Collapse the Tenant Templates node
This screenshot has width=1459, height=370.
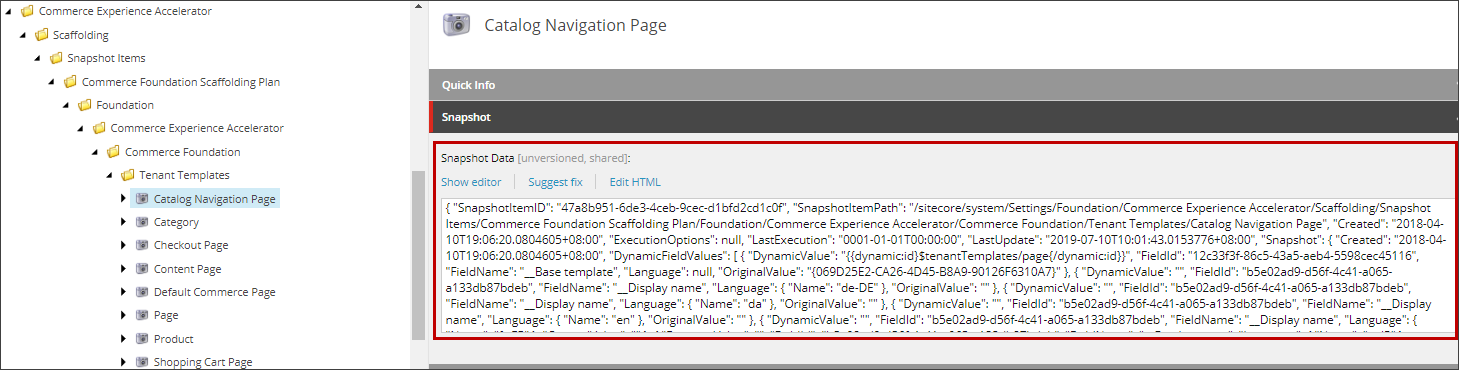click(110, 175)
